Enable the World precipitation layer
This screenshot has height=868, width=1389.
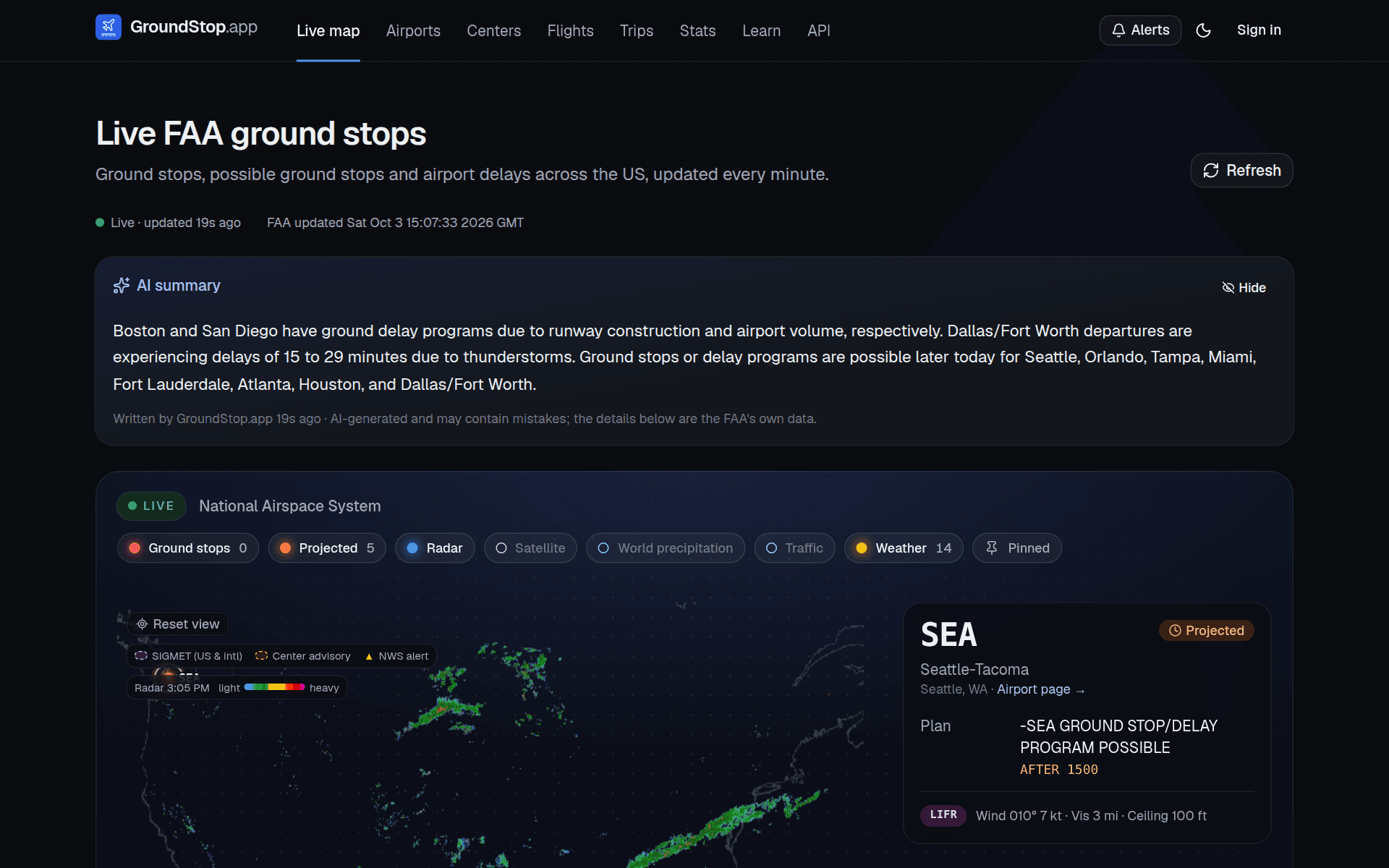666,548
